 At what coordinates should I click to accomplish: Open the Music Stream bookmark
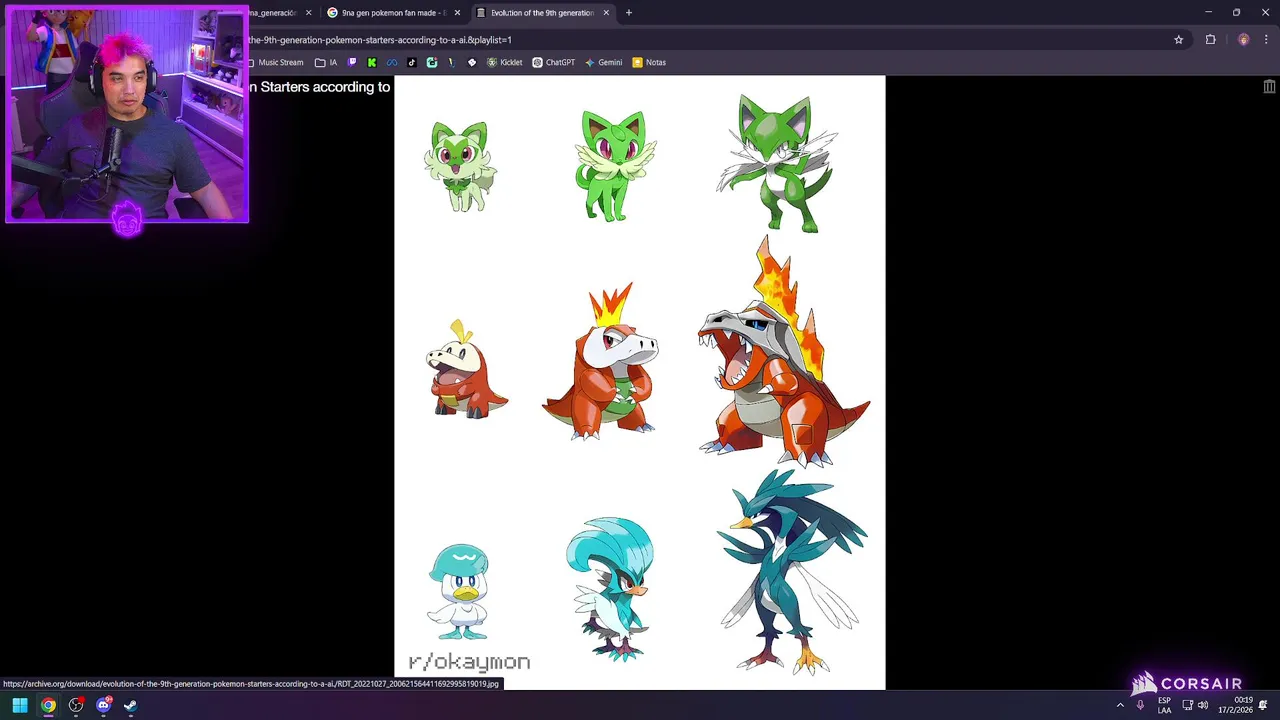pyautogui.click(x=274, y=62)
